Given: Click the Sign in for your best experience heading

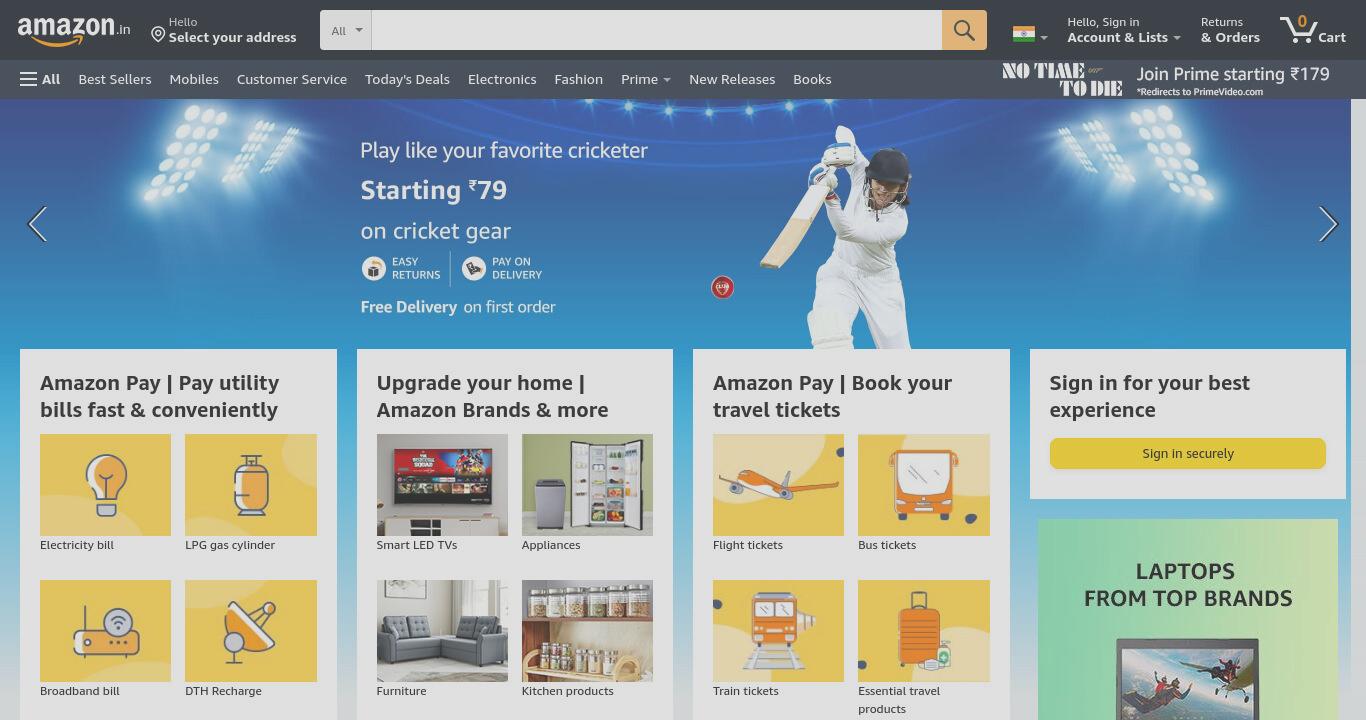Looking at the screenshot, I should (x=1150, y=396).
